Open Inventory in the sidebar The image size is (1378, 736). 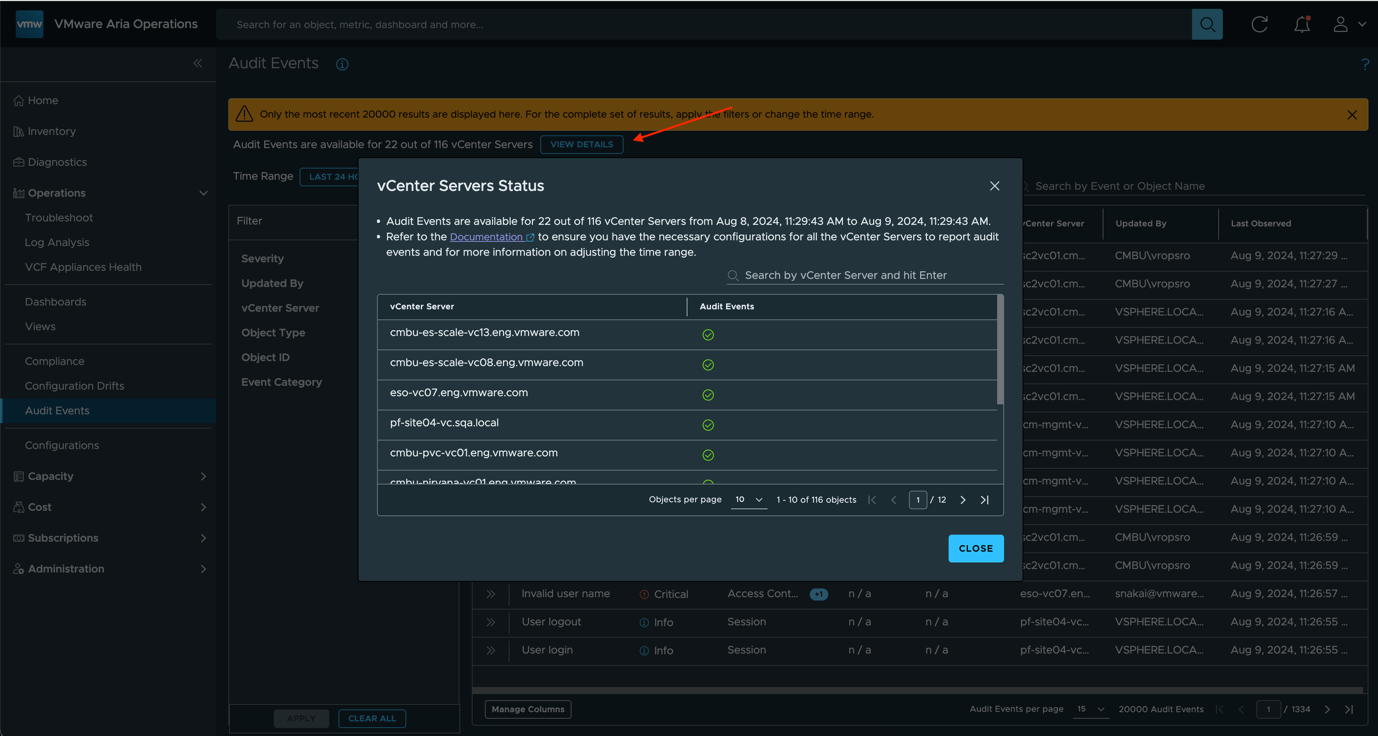52,132
